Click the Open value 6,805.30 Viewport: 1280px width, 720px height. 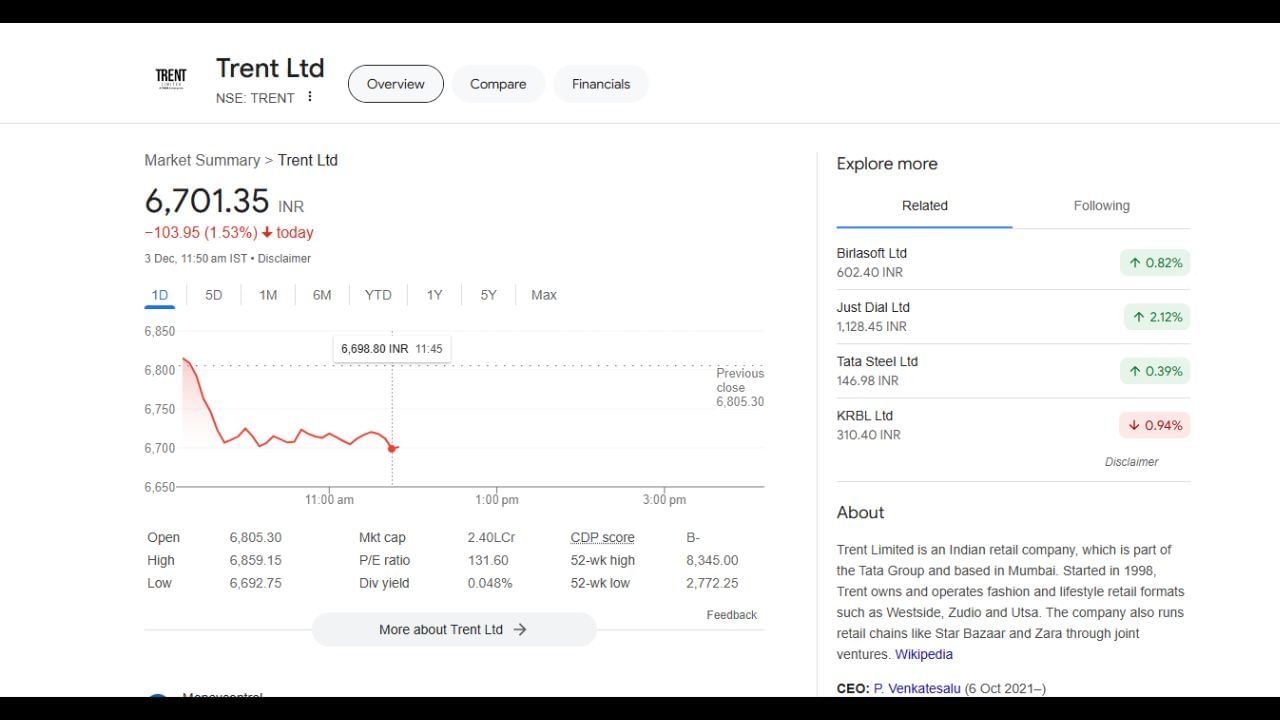pos(256,538)
